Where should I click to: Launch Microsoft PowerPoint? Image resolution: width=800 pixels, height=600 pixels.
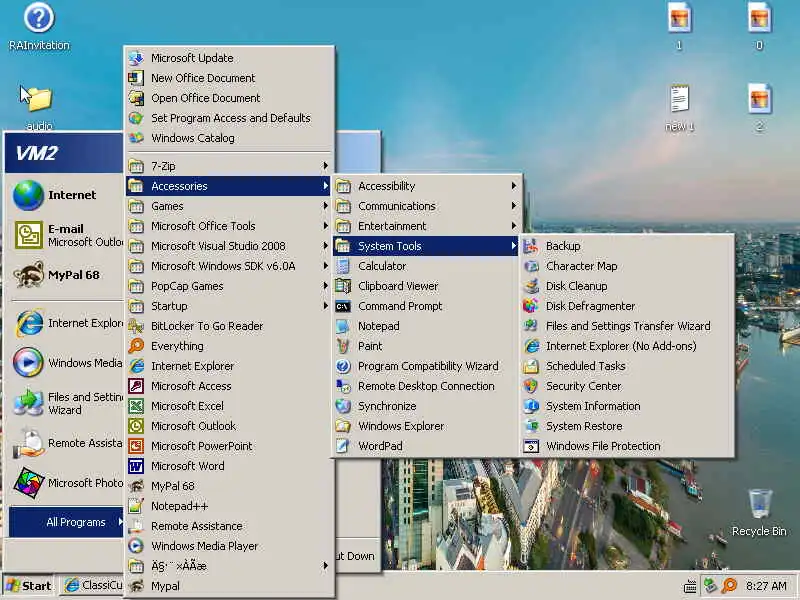click(x=229, y=446)
